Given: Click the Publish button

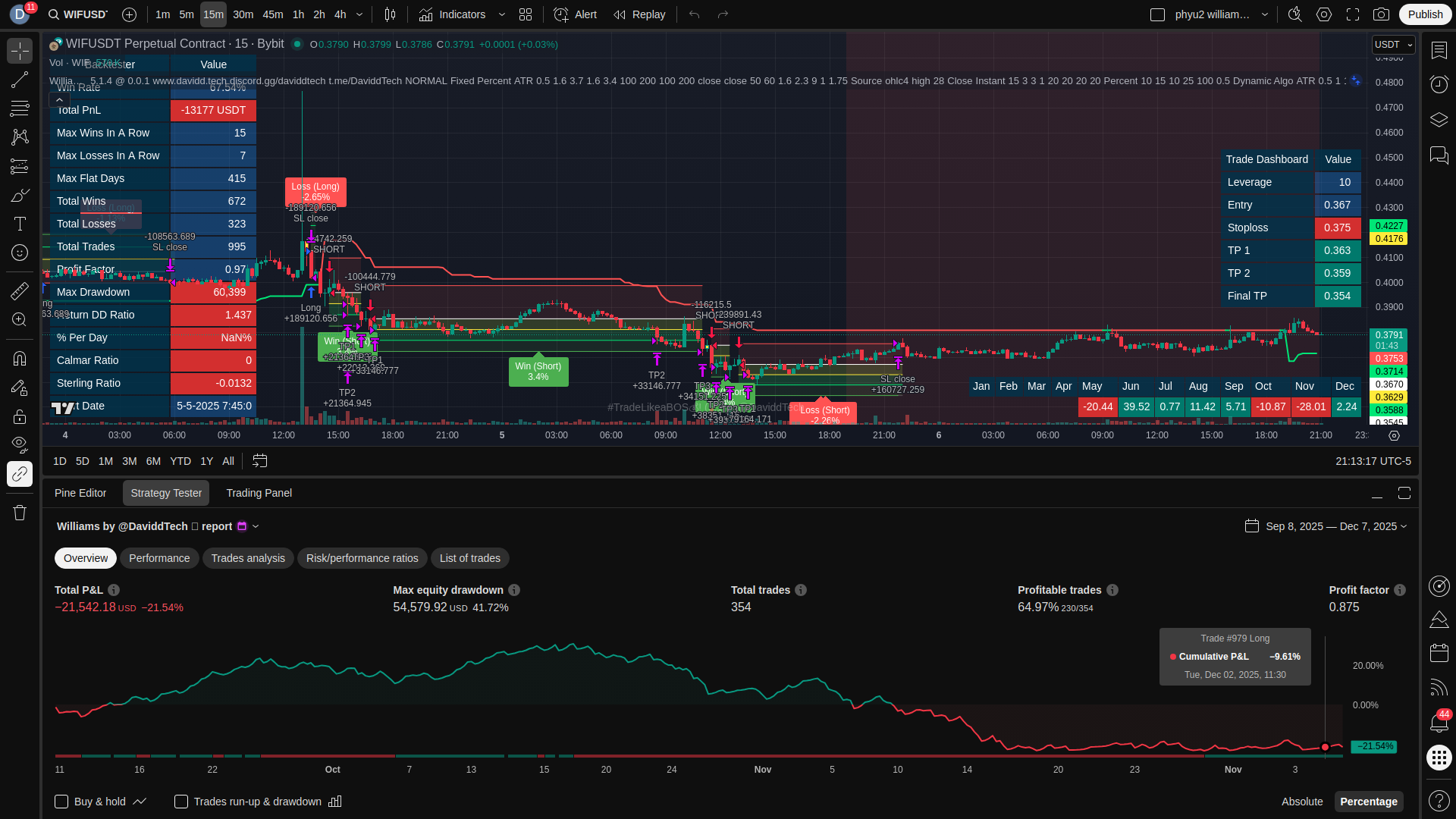Looking at the screenshot, I should (1425, 14).
